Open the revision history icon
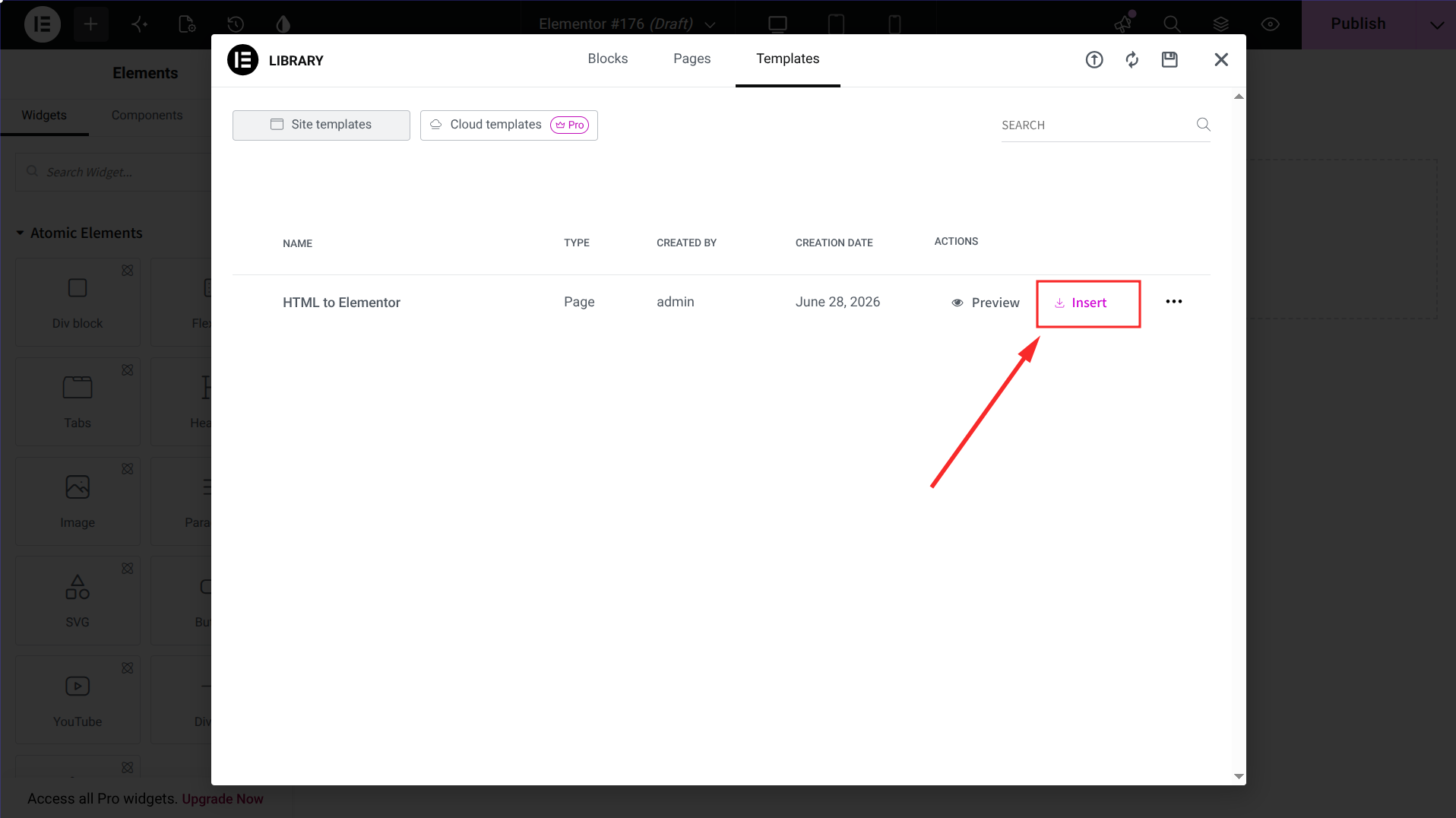The width and height of the screenshot is (1456, 818). click(x=236, y=24)
